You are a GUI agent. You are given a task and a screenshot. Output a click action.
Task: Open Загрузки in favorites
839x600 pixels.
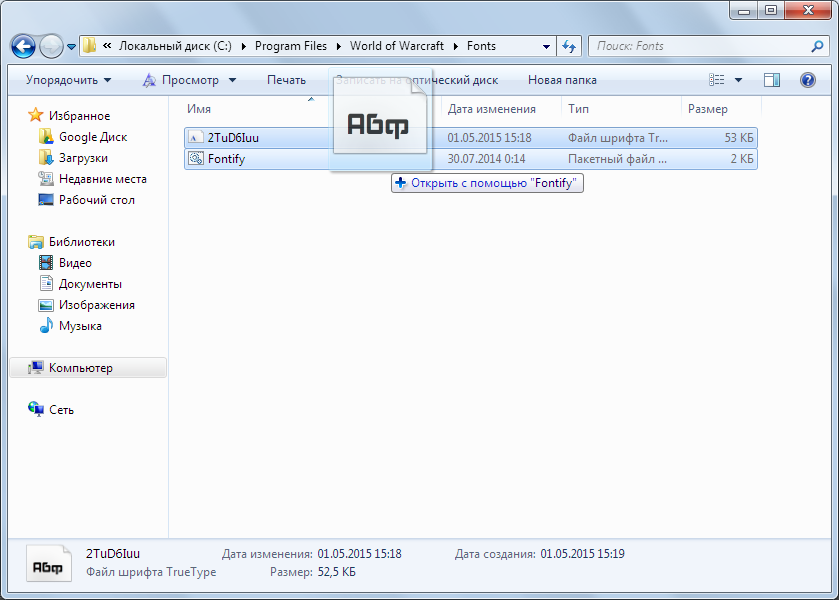pos(83,158)
